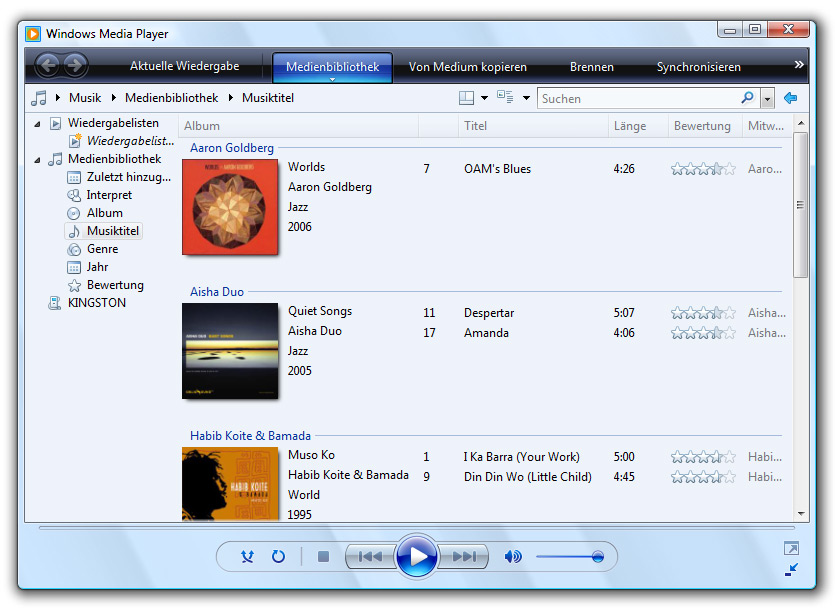Switch to the Synchronisieren tab
The height and width of the screenshot is (610, 835).
tap(698, 67)
